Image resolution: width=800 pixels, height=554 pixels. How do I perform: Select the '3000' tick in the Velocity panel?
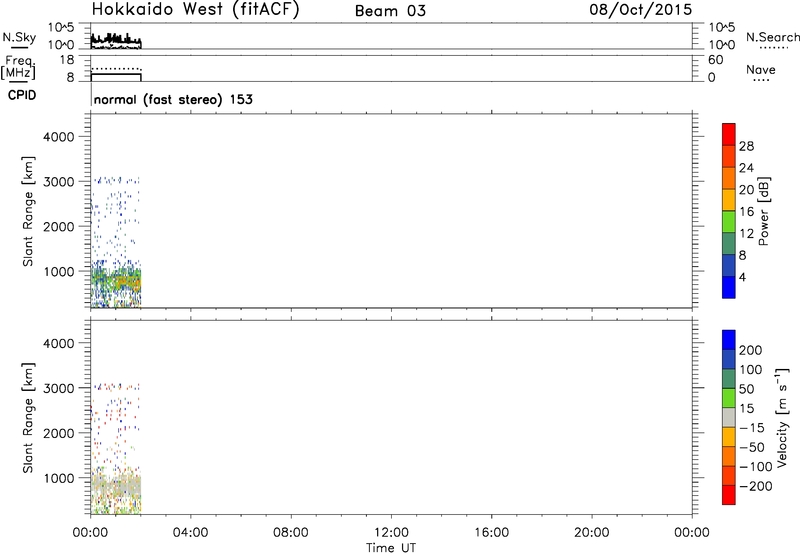tap(59, 388)
